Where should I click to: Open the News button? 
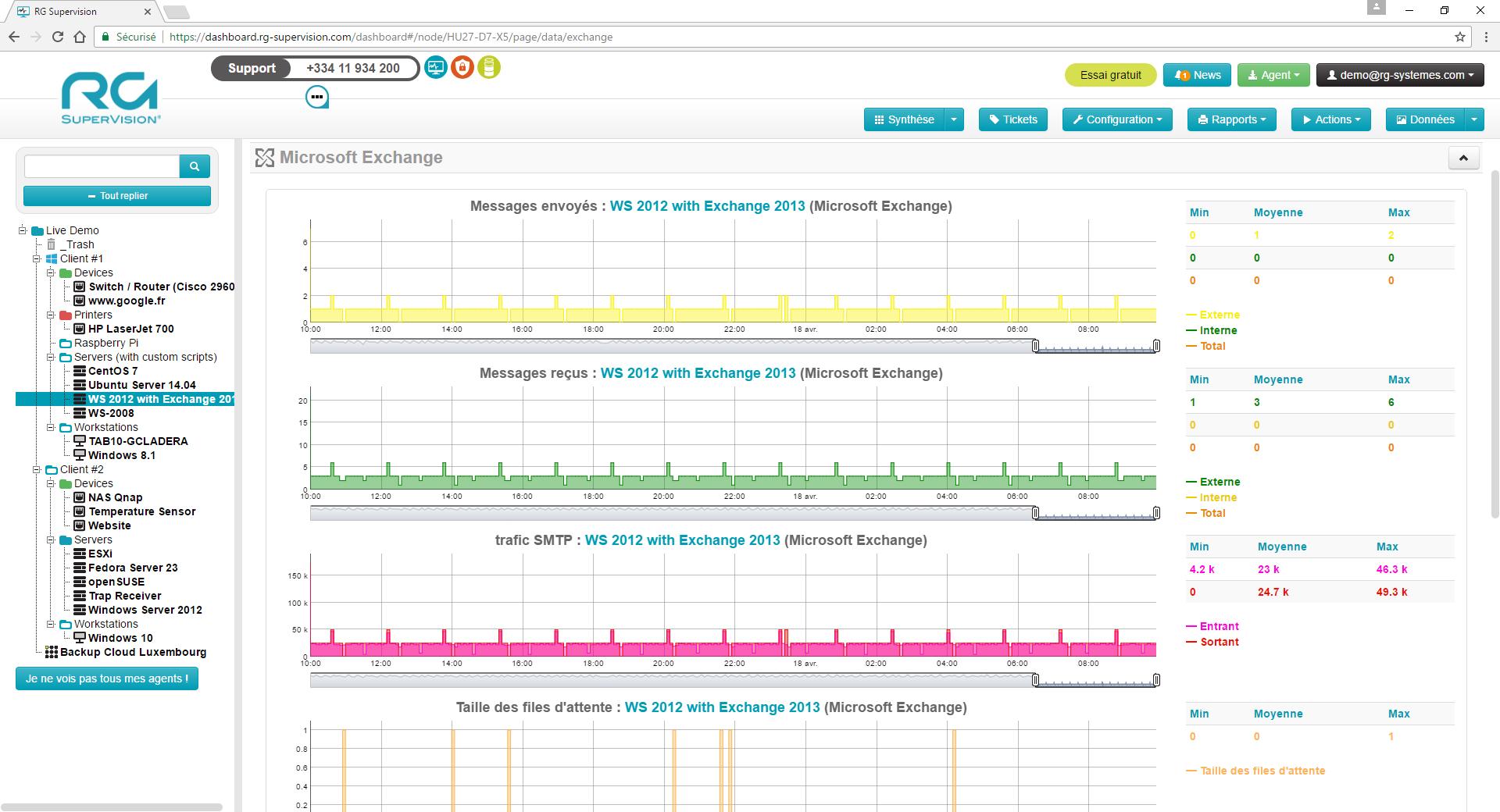1197,75
